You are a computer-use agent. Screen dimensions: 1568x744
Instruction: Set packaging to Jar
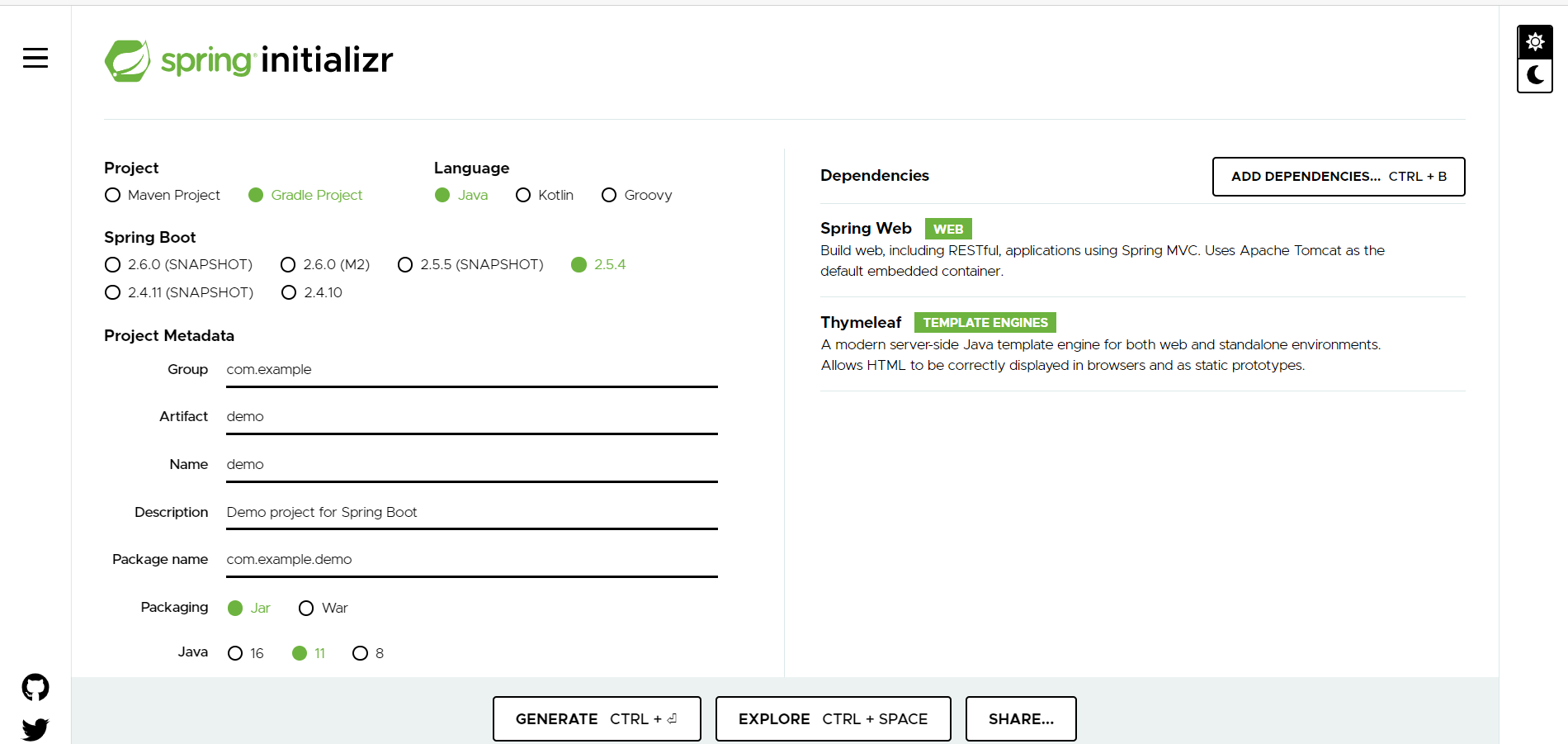(x=249, y=608)
